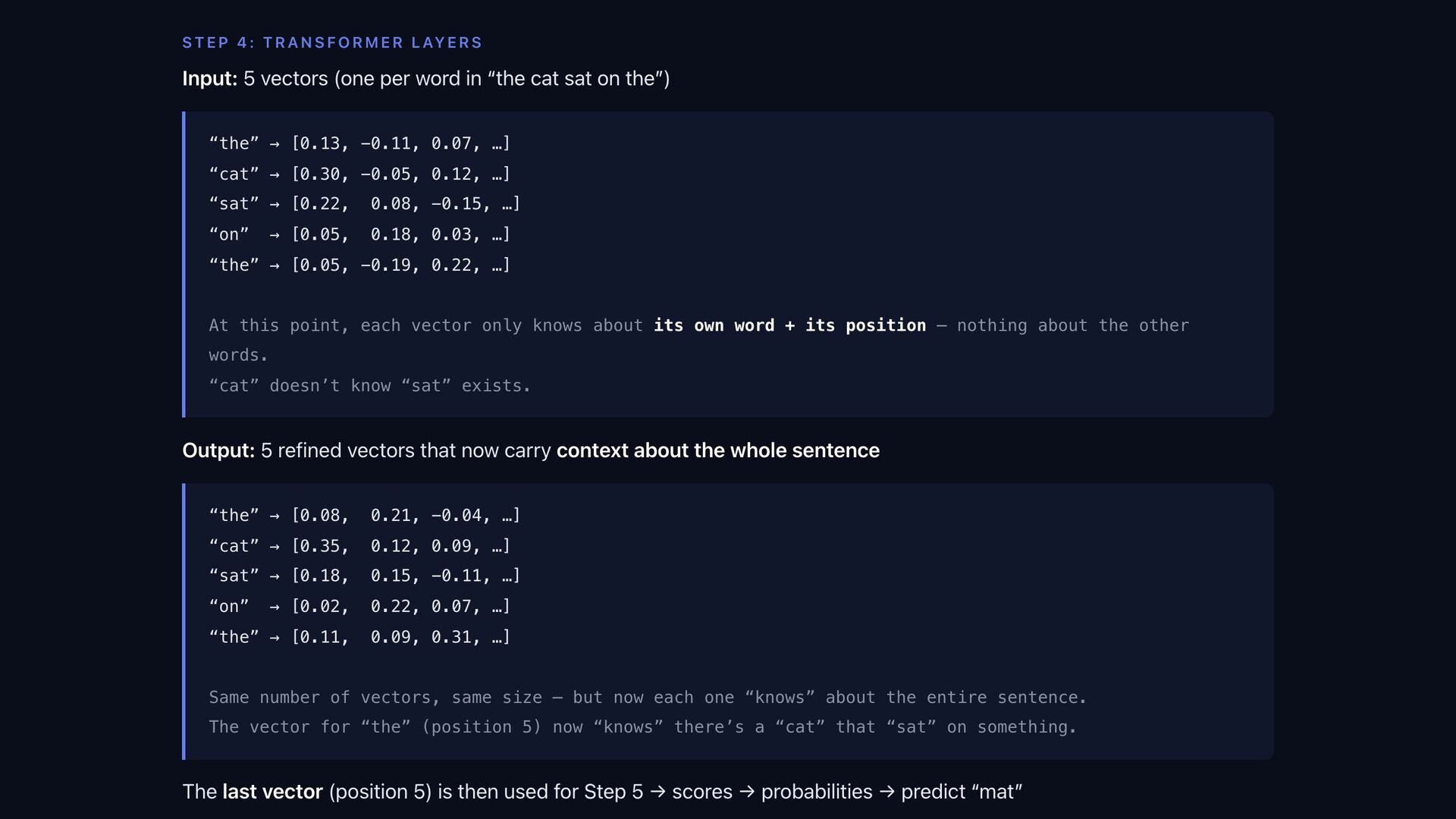Select the output vector starting with 0.08

(x=364, y=516)
